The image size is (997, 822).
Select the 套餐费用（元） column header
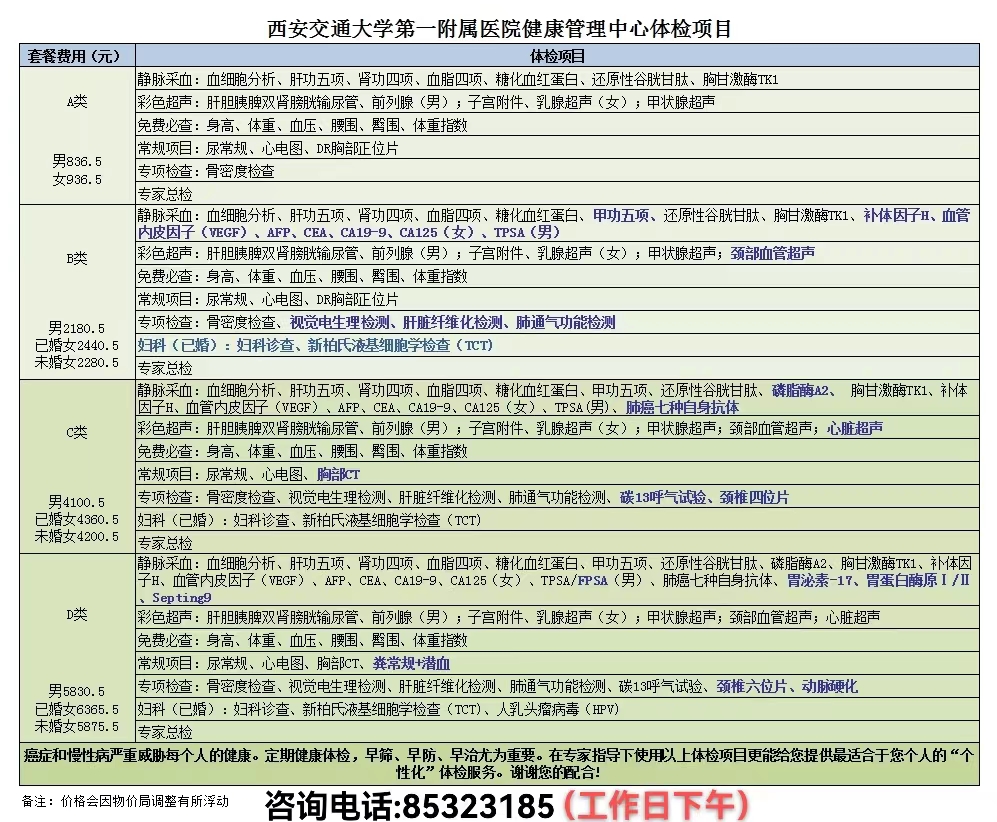[77, 56]
